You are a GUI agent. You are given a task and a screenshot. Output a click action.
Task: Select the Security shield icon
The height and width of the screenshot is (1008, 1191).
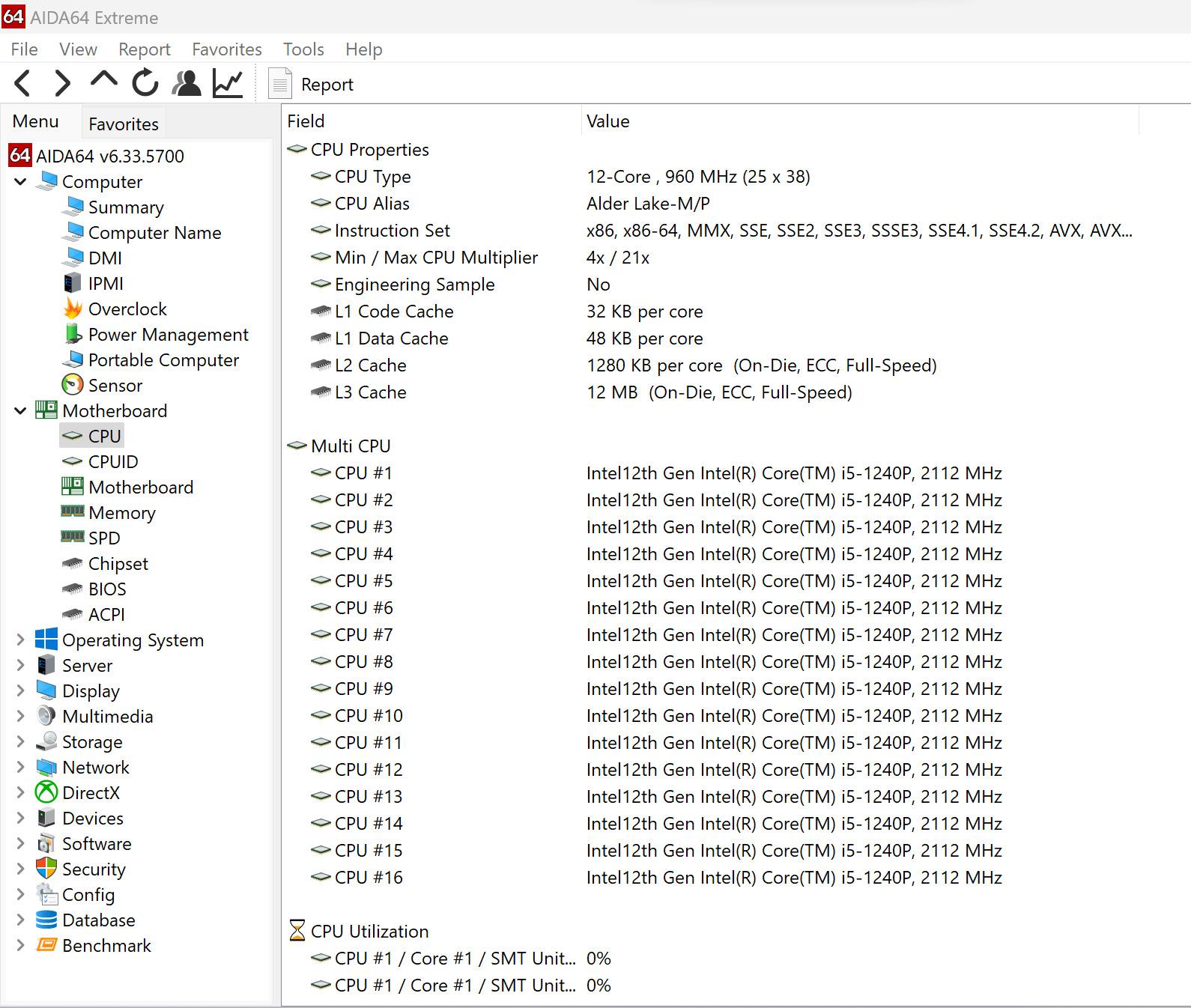click(46, 868)
